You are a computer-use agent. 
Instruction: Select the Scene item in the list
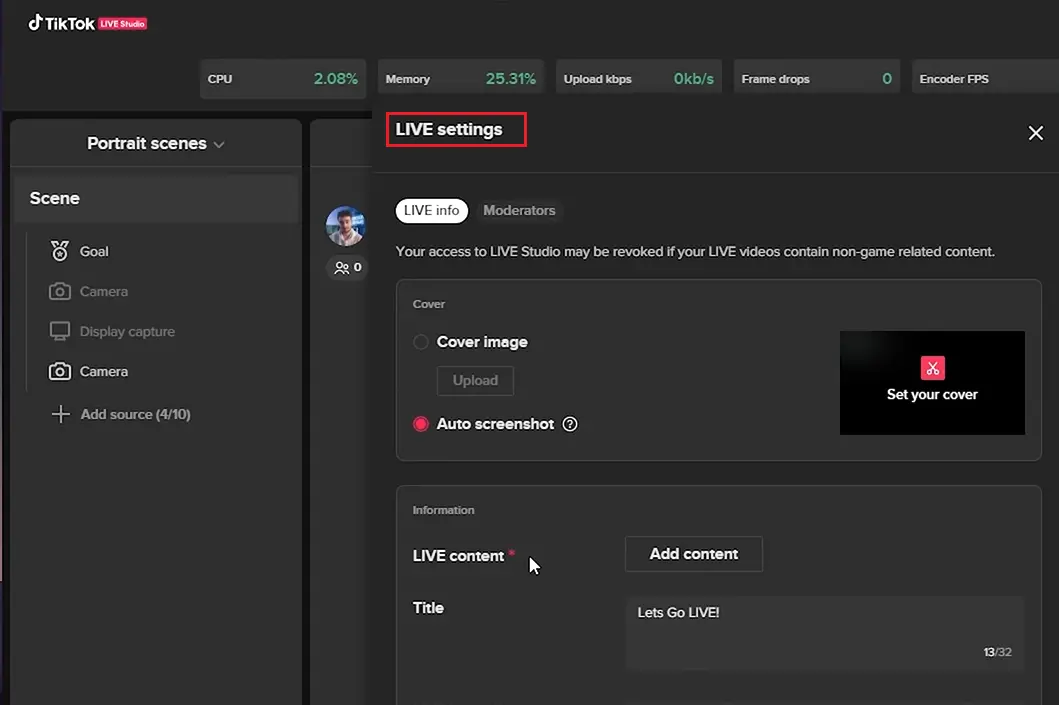[155, 198]
